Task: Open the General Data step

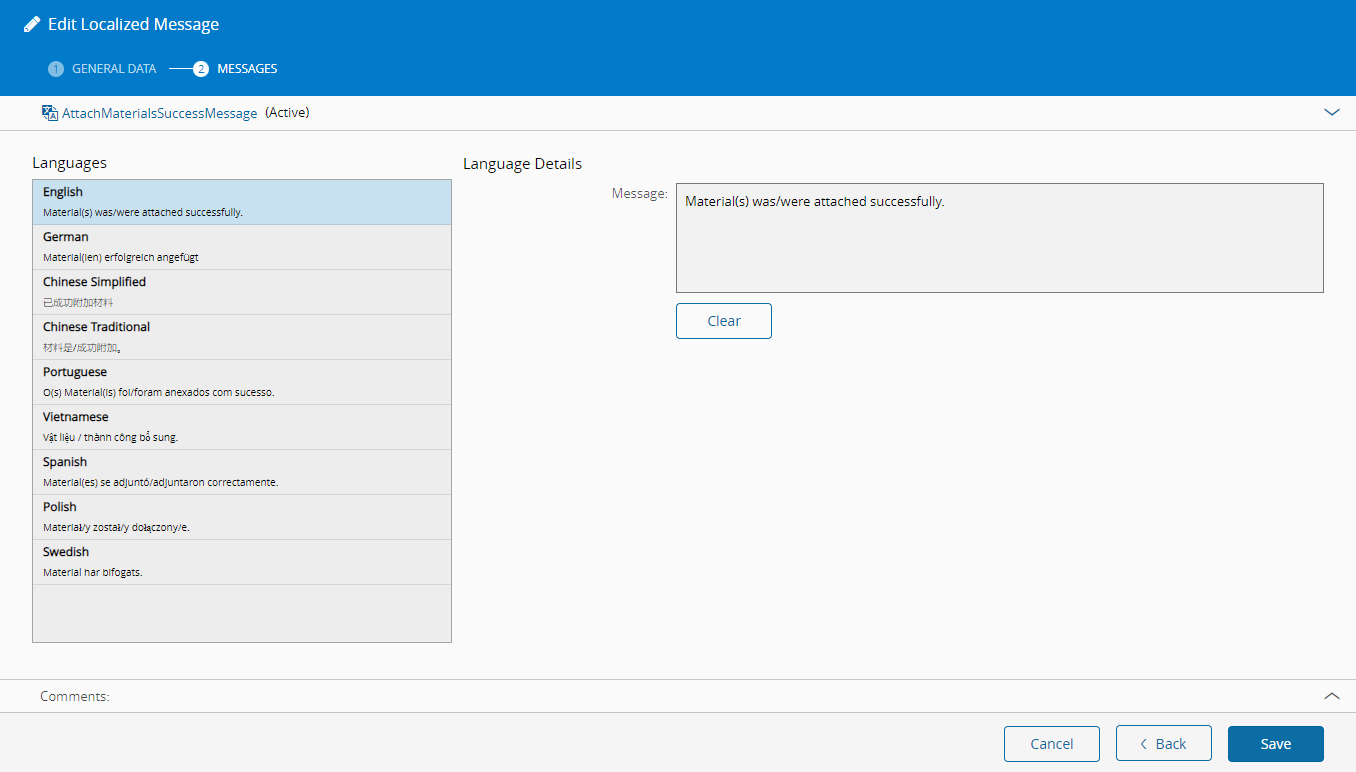Action: tap(114, 69)
